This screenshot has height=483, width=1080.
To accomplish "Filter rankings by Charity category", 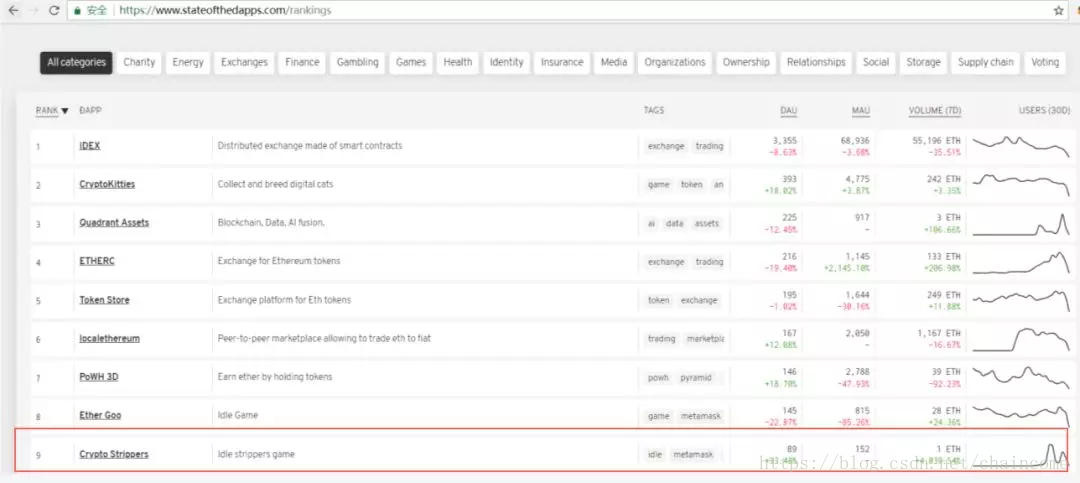I will 139,62.
